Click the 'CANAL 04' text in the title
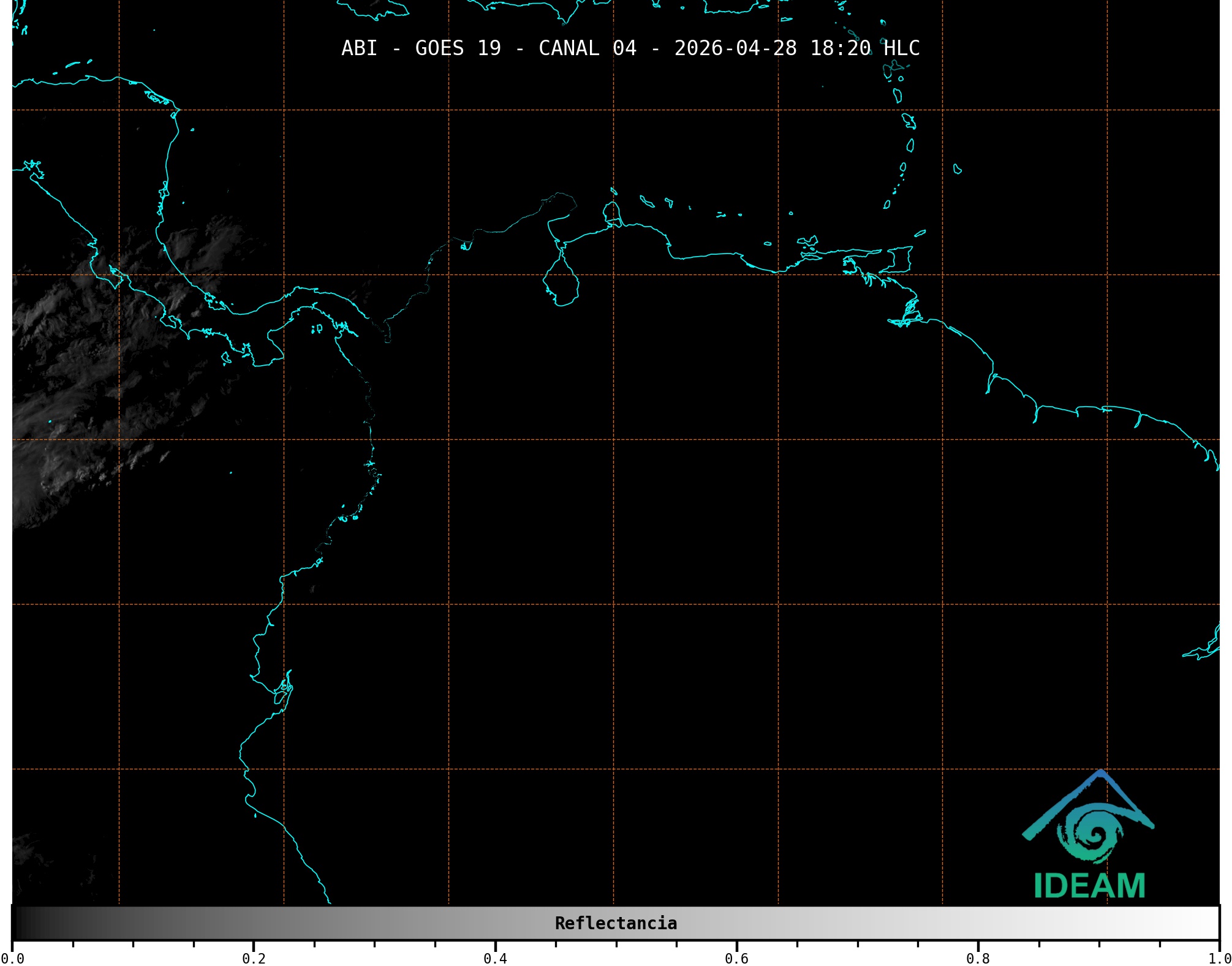 [587, 48]
